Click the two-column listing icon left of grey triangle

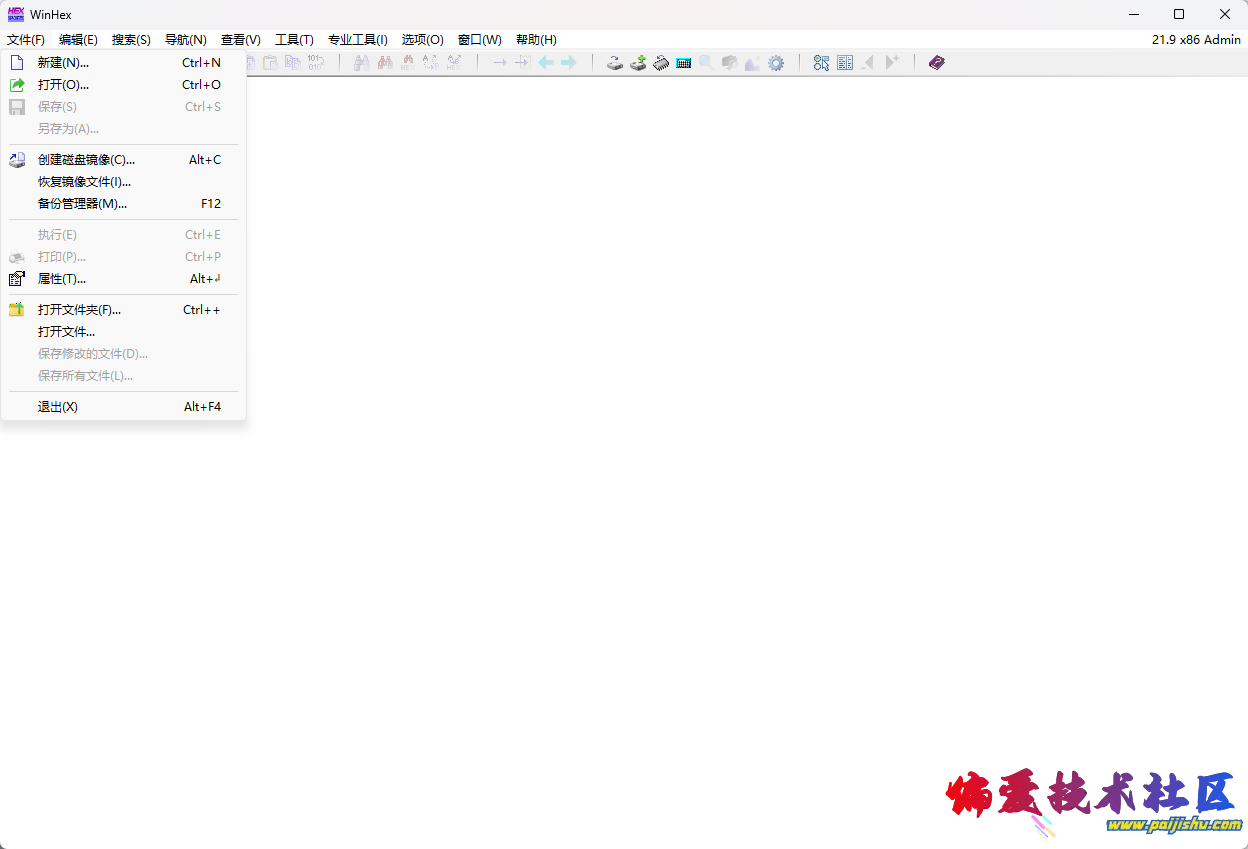pyautogui.click(x=845, y=62)
